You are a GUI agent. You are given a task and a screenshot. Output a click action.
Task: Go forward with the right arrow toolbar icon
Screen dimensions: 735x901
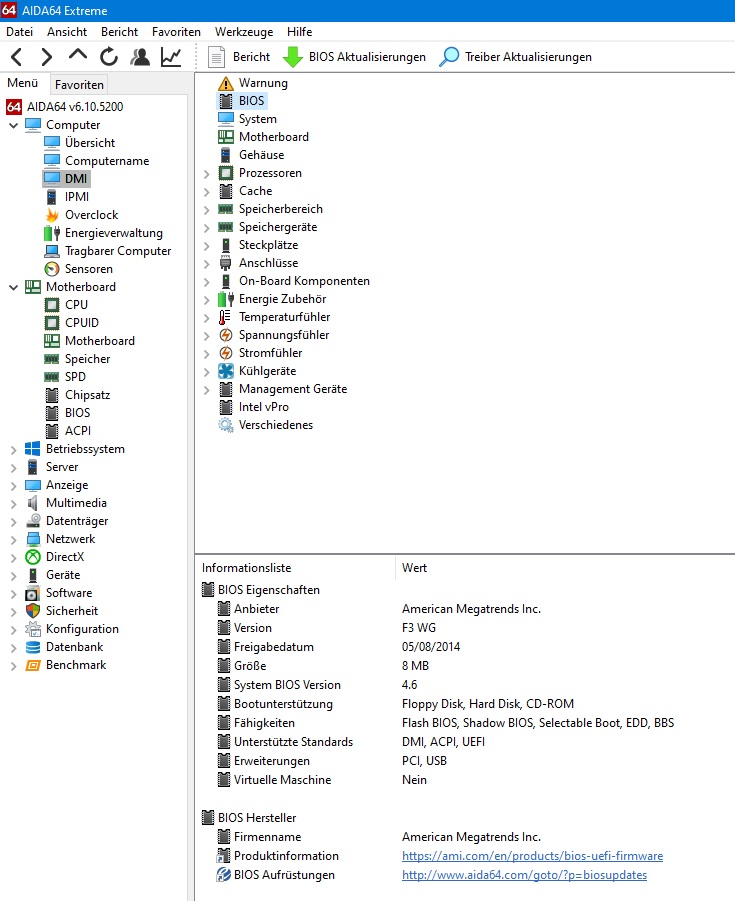pos(47,57)
